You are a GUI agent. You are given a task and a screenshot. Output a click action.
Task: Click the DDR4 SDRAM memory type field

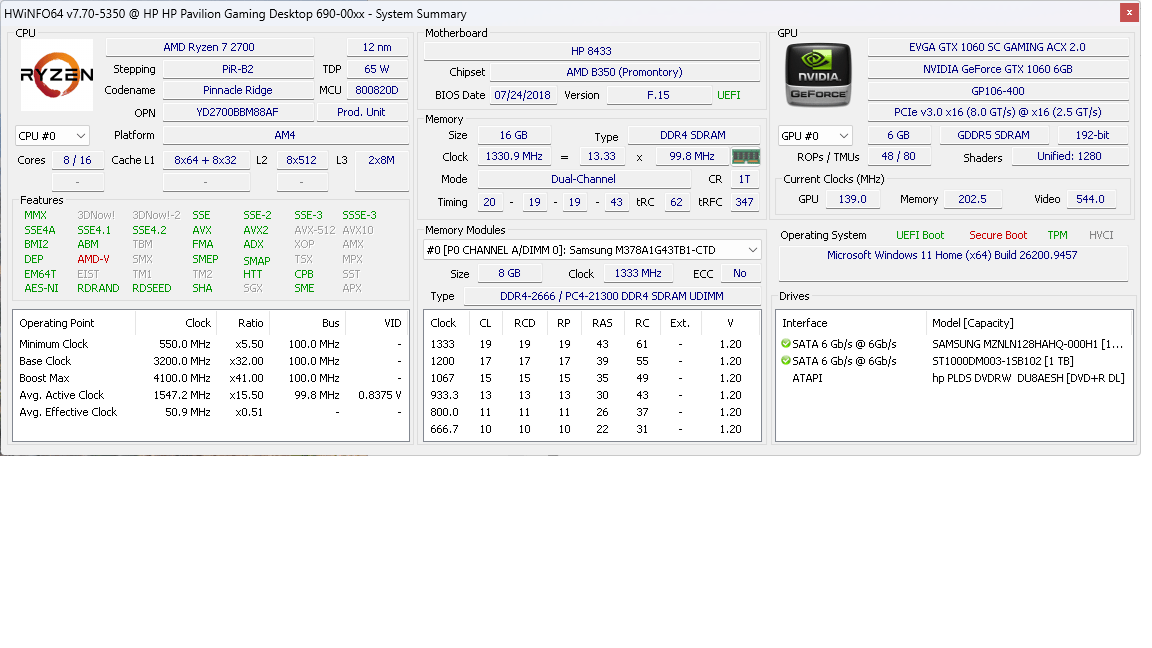click(x=693, y=135)
